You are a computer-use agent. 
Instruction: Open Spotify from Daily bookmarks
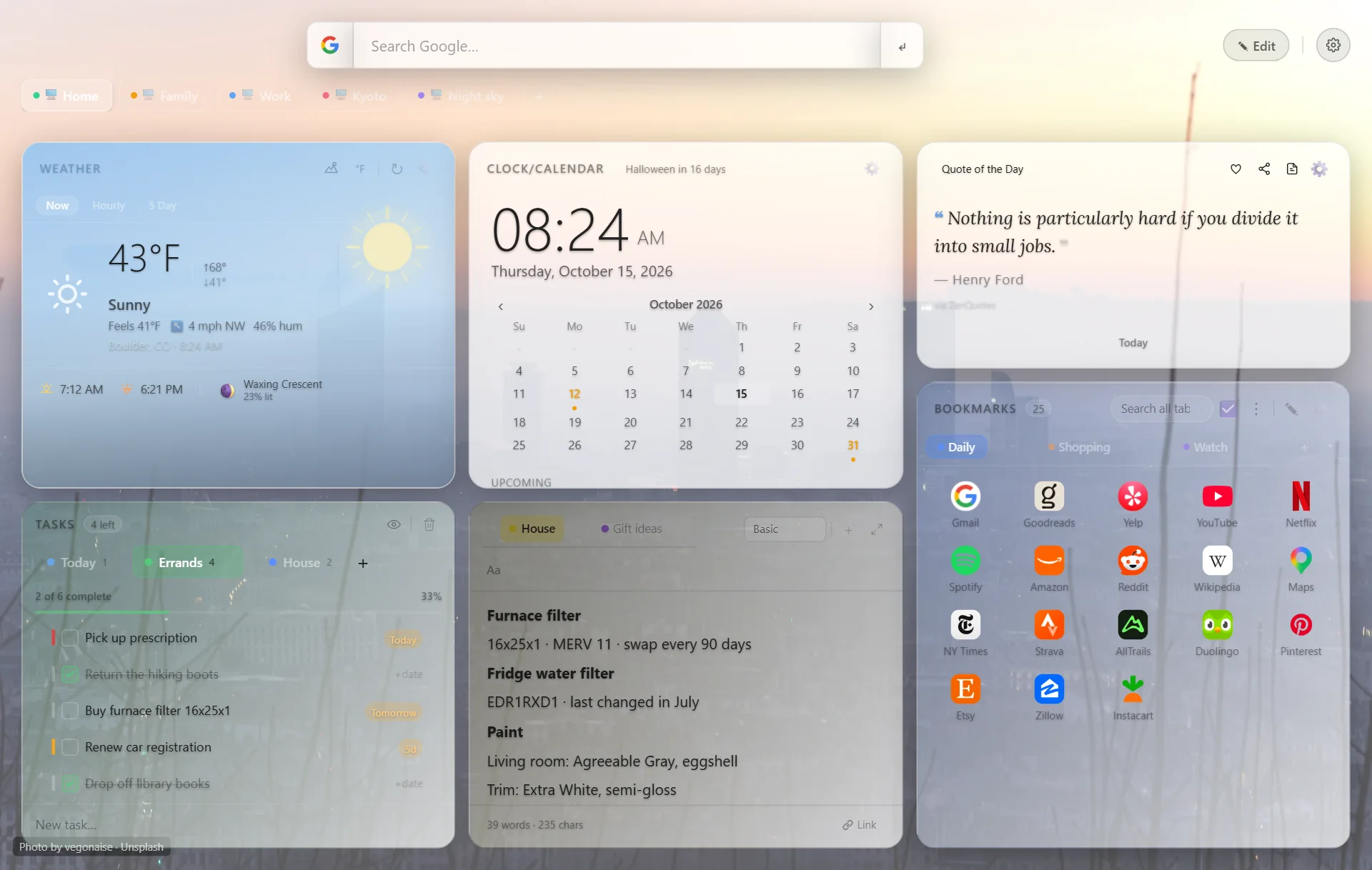click(965, 561)
